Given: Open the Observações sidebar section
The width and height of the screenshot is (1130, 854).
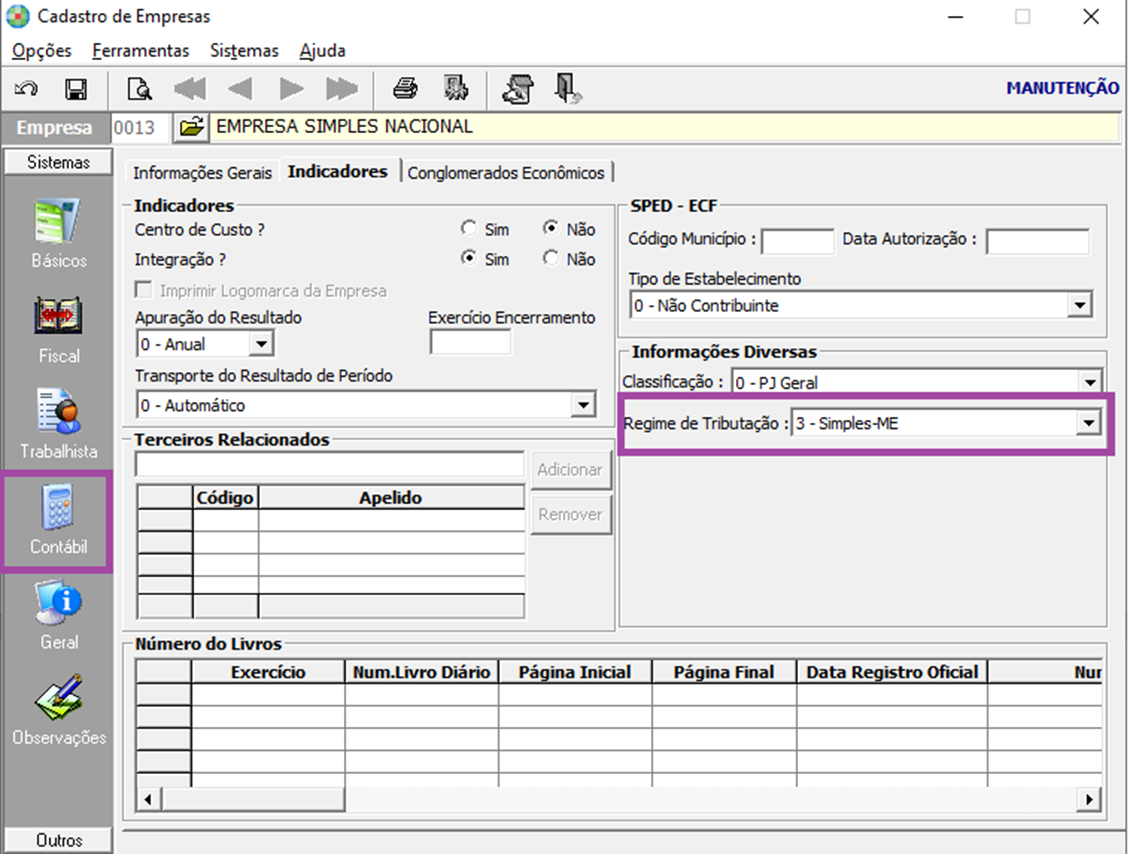Looking at the screenshot, I should tap(58, 711).
